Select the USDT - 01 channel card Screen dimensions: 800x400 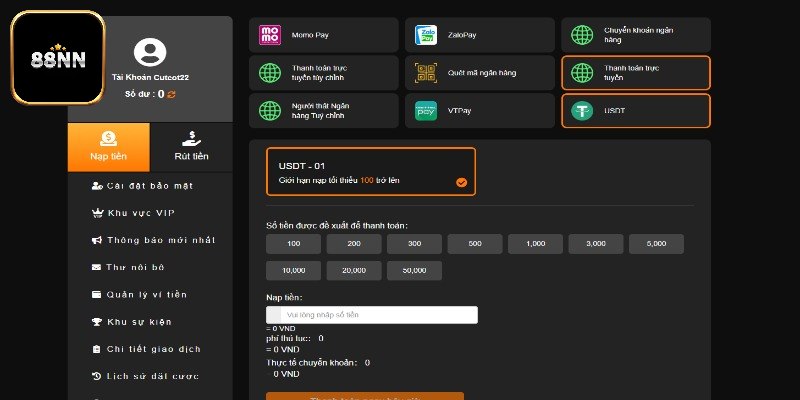(x=371, y=172)
